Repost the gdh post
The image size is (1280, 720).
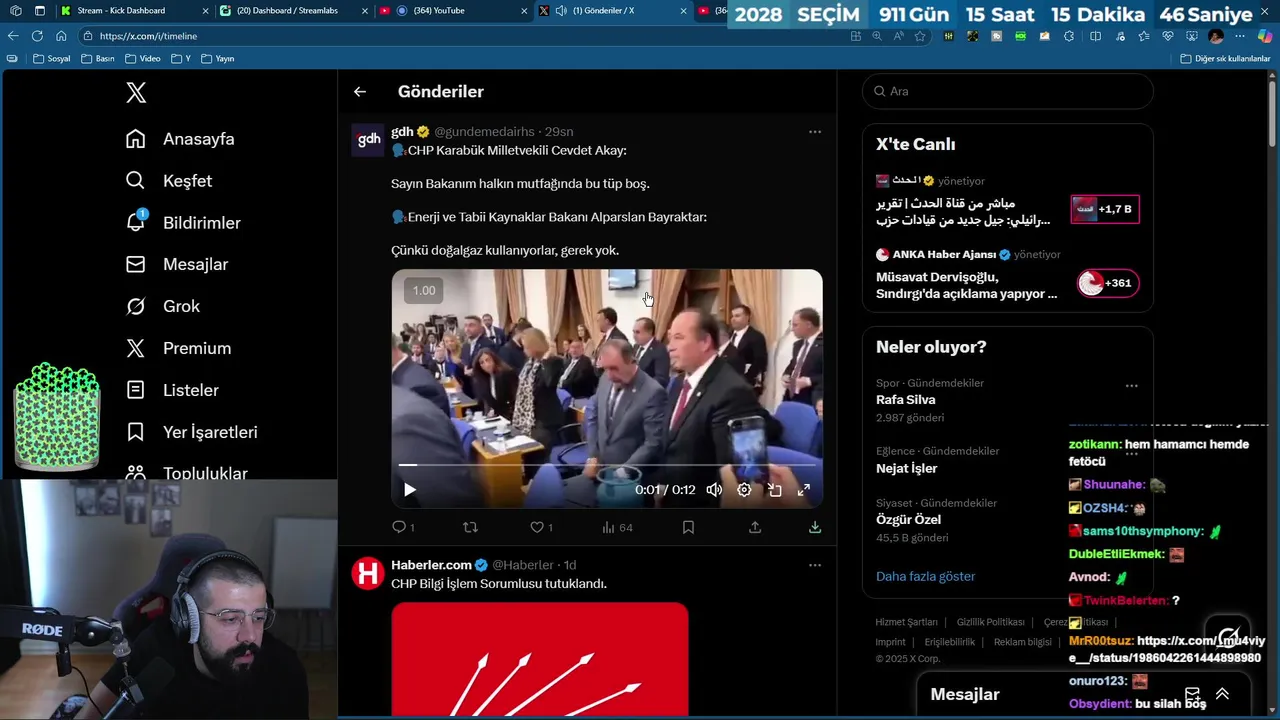click(470, 527)
